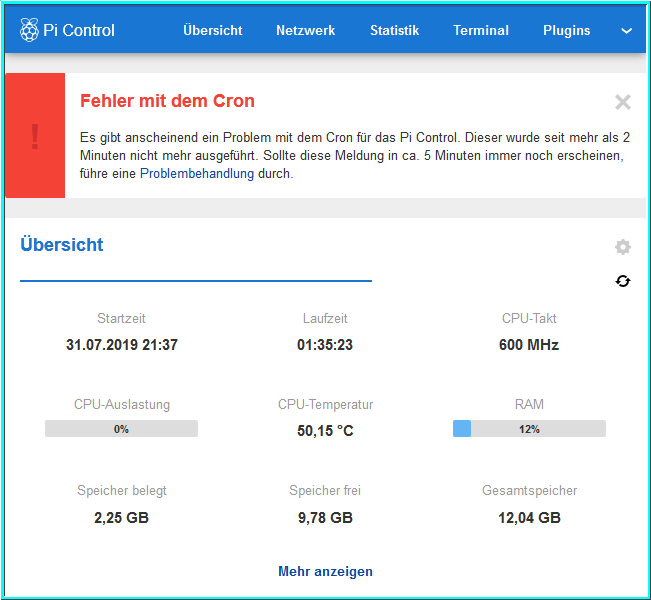
Task: Click the CPU-Auslastung 0% bar
Action: (121, 429)
